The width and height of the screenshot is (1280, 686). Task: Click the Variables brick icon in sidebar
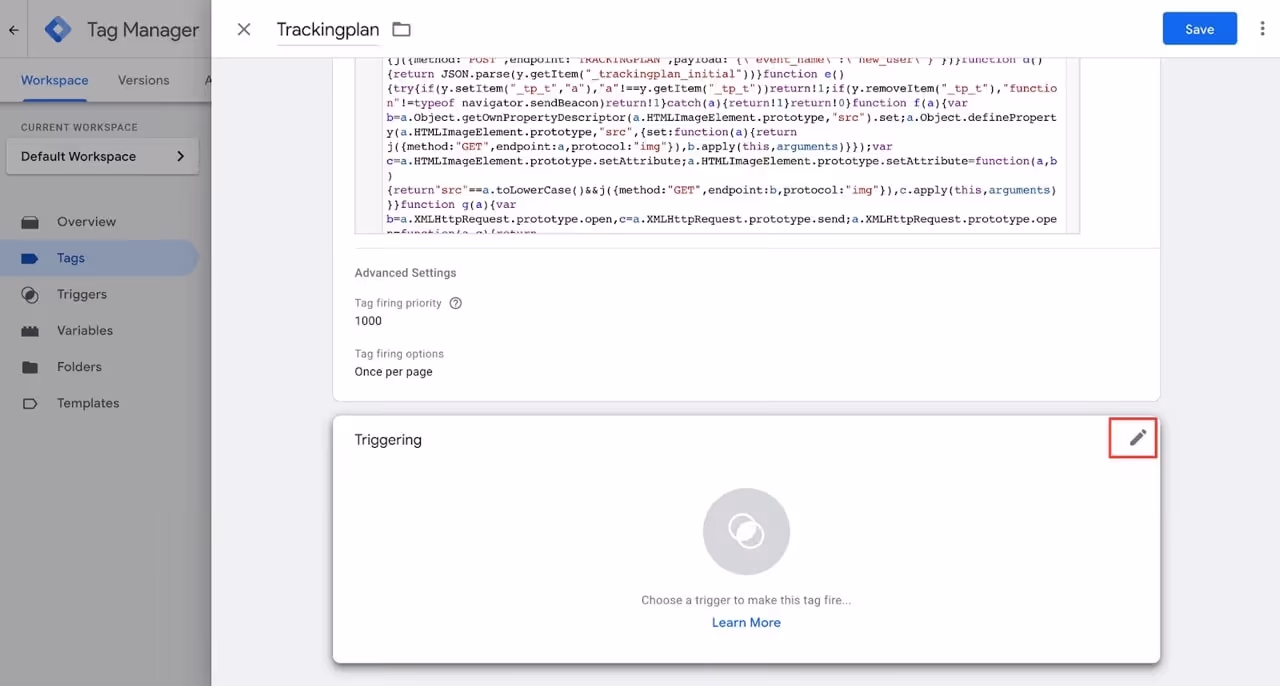[x=30, y=331]
